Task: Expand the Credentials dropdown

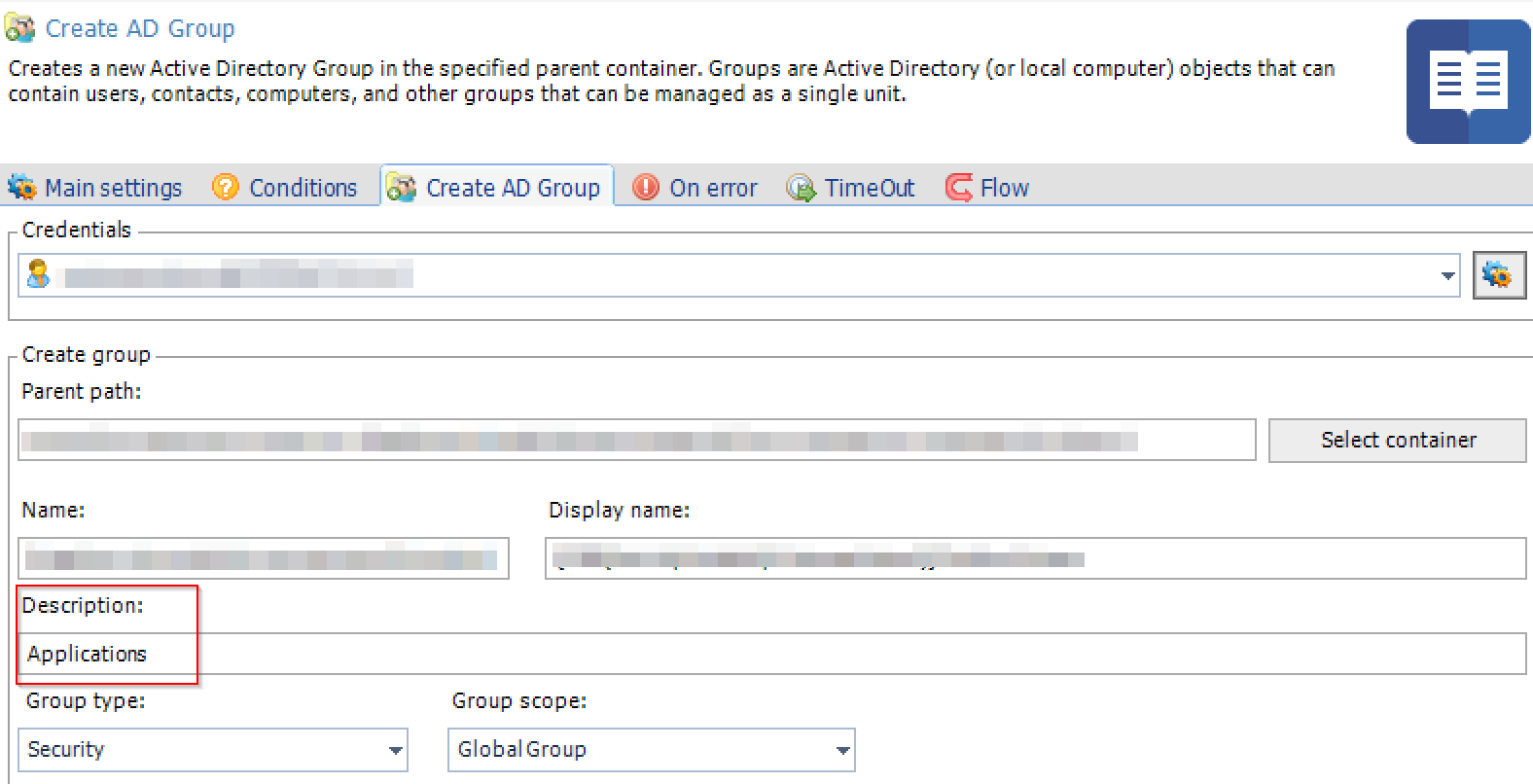Action: (x=1447, y=276)
